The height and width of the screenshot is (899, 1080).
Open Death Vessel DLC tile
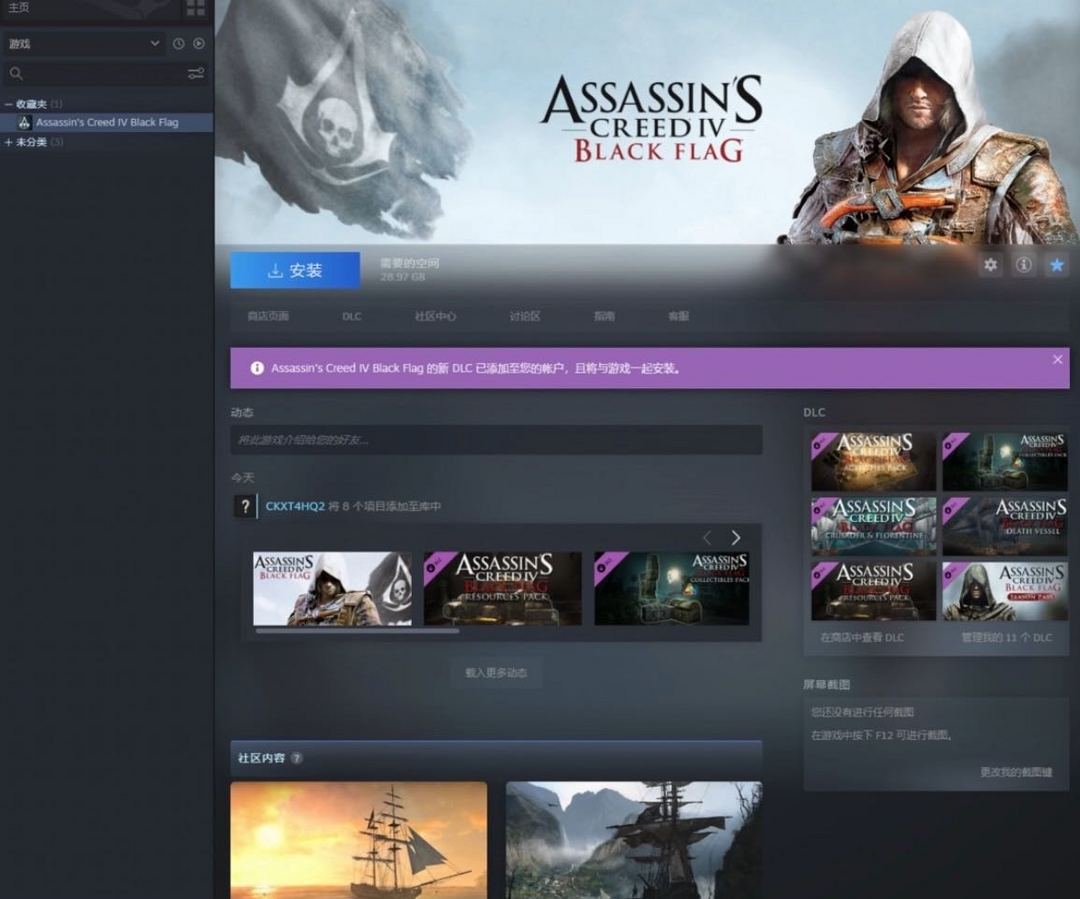coord(1005,526)
